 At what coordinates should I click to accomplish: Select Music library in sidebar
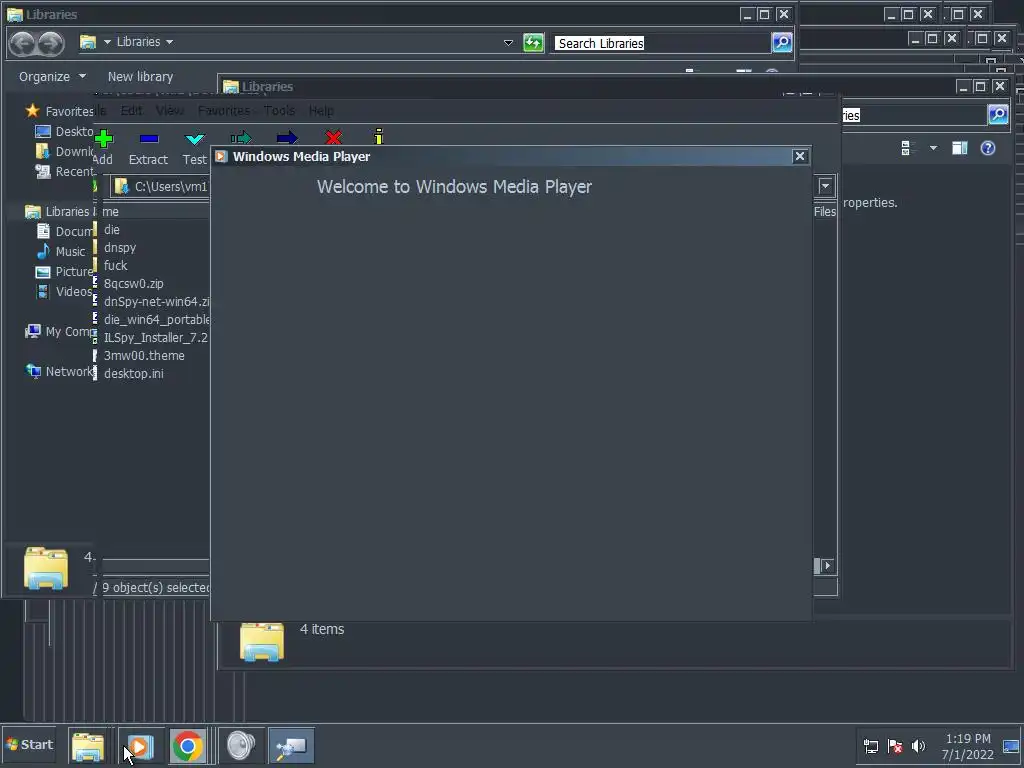(61, 251)
